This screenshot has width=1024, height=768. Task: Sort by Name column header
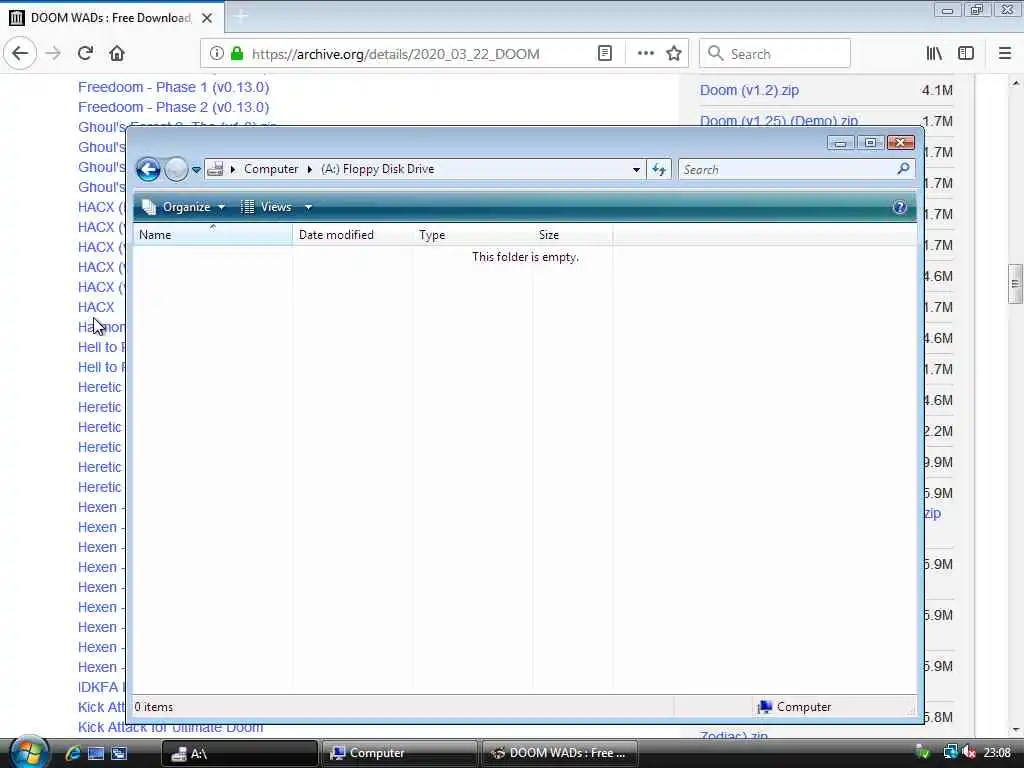[x=213, y=234]
